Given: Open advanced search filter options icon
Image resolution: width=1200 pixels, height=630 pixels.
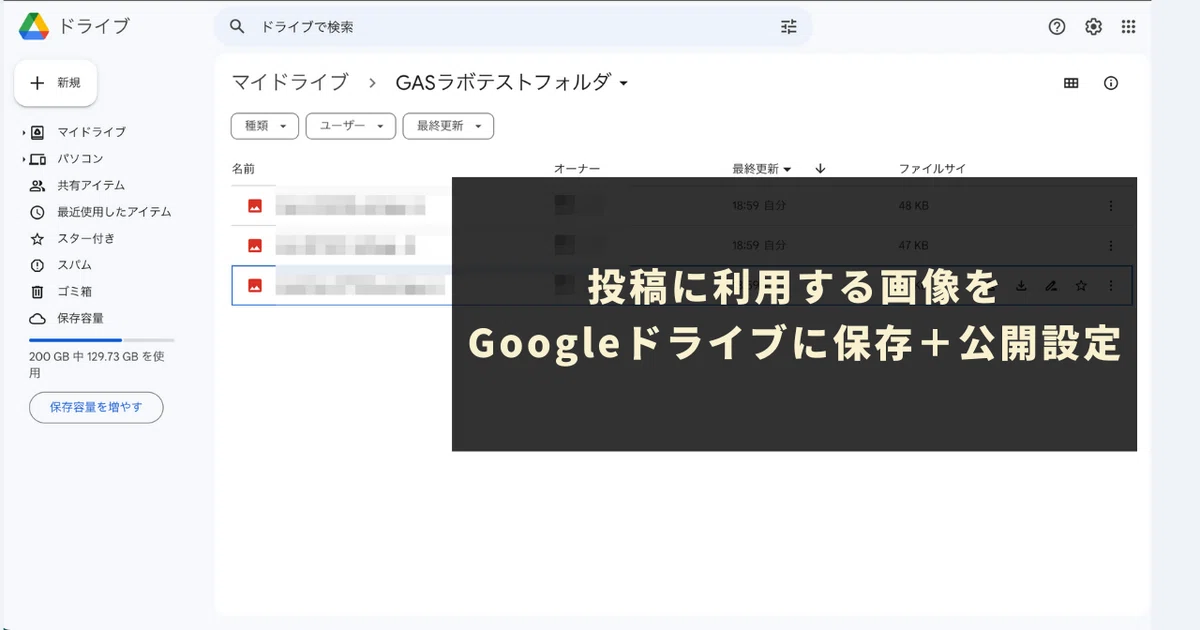Looking at the screenshot, I should pyautogui.click(x=789, y=27).
